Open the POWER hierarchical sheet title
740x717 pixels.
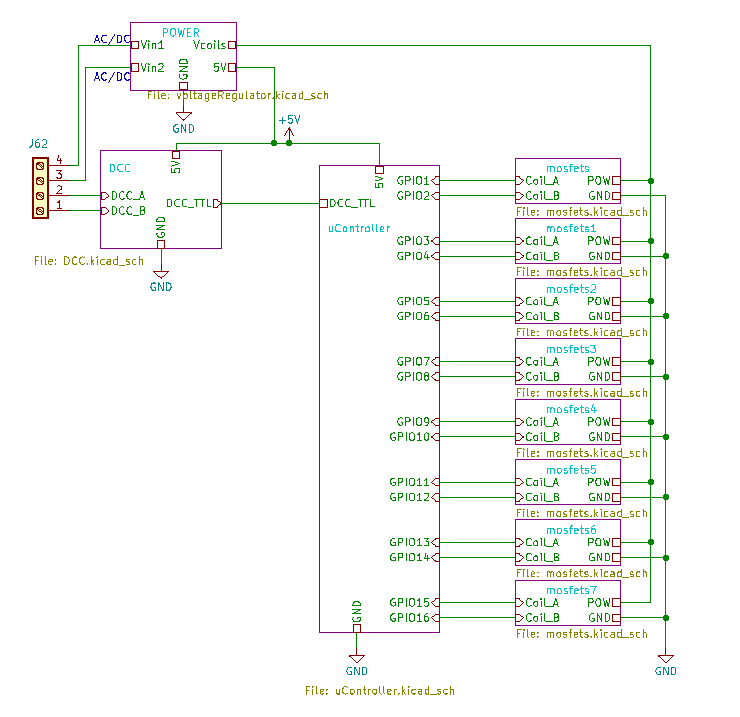pyautogui.click(x=181, y=33)
